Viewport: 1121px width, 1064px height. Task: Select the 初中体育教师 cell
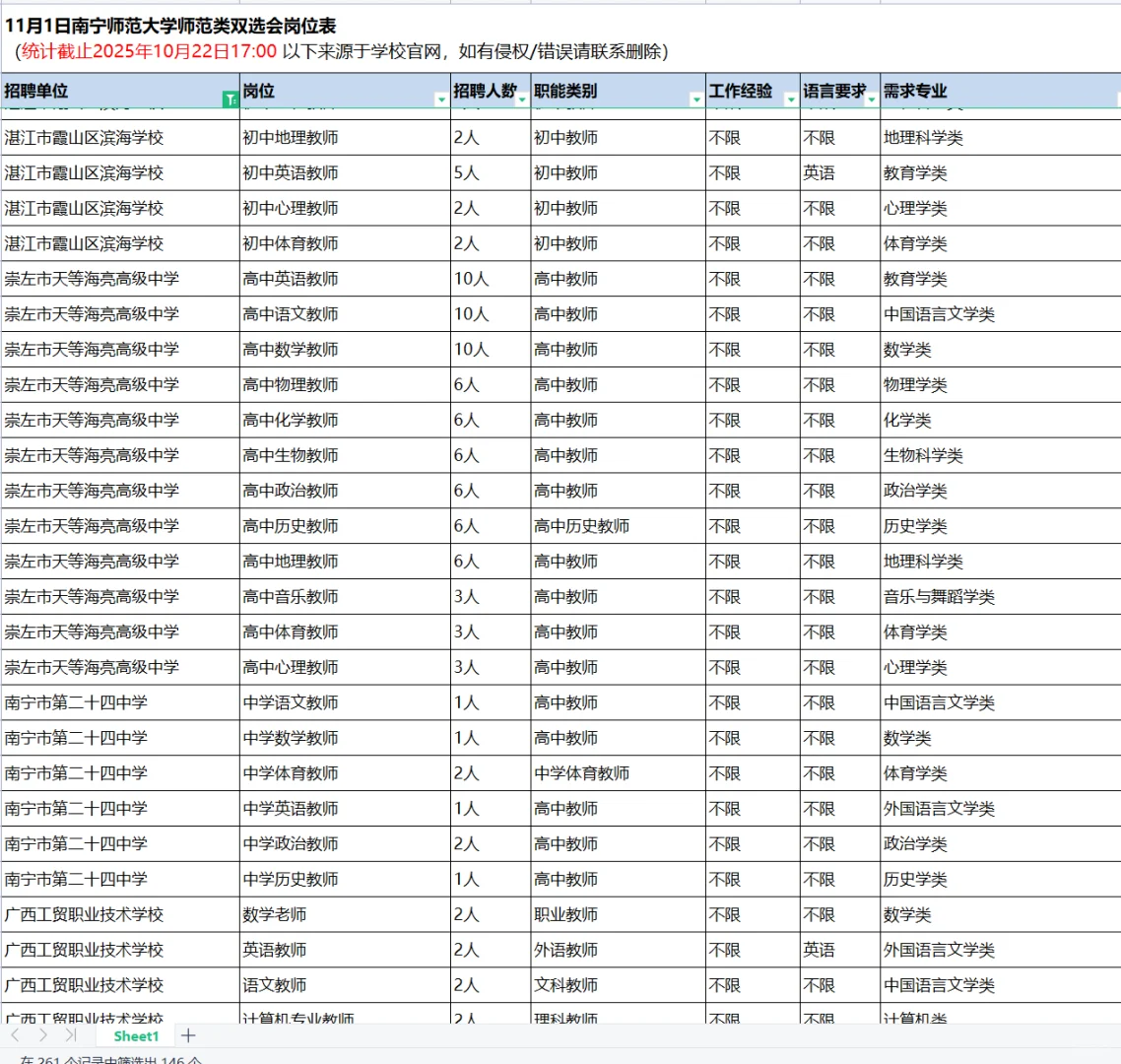click(345, 243)
